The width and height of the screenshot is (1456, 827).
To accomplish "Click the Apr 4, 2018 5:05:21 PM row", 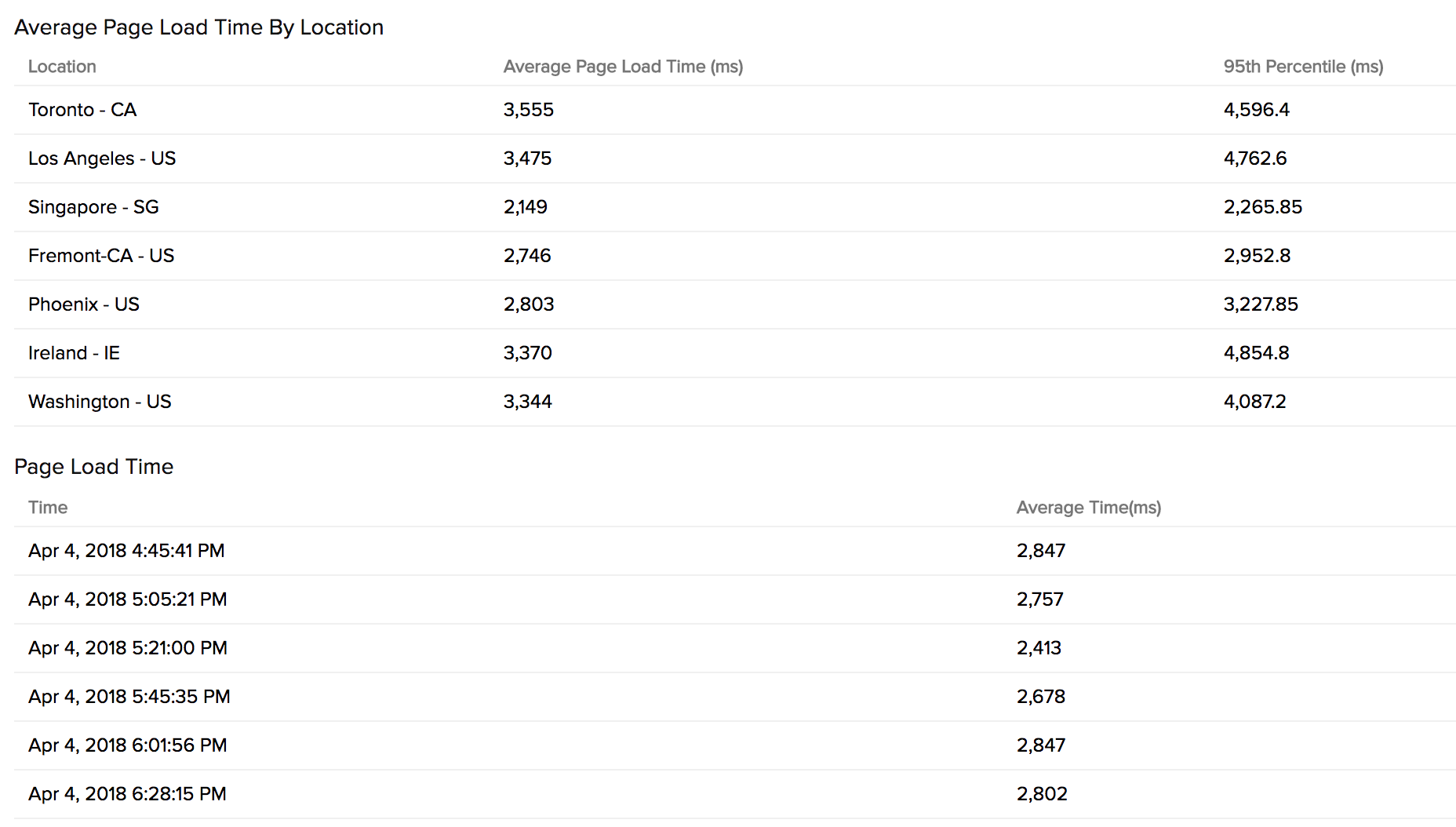I will pos(127,599).
